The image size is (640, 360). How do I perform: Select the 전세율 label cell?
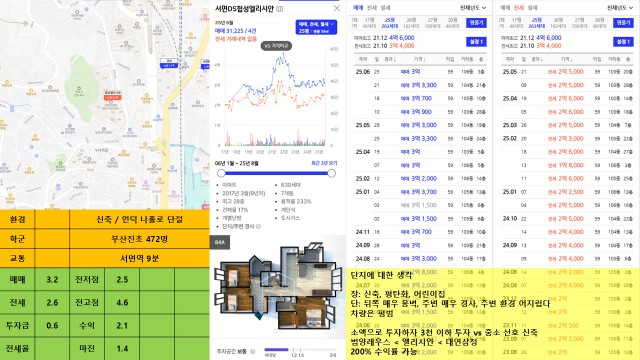coord(18,349)
